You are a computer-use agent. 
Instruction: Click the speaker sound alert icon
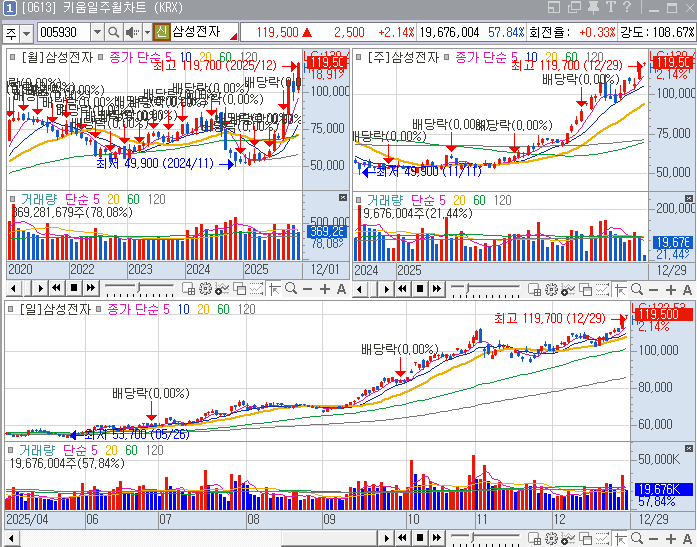tap(132, 32)
